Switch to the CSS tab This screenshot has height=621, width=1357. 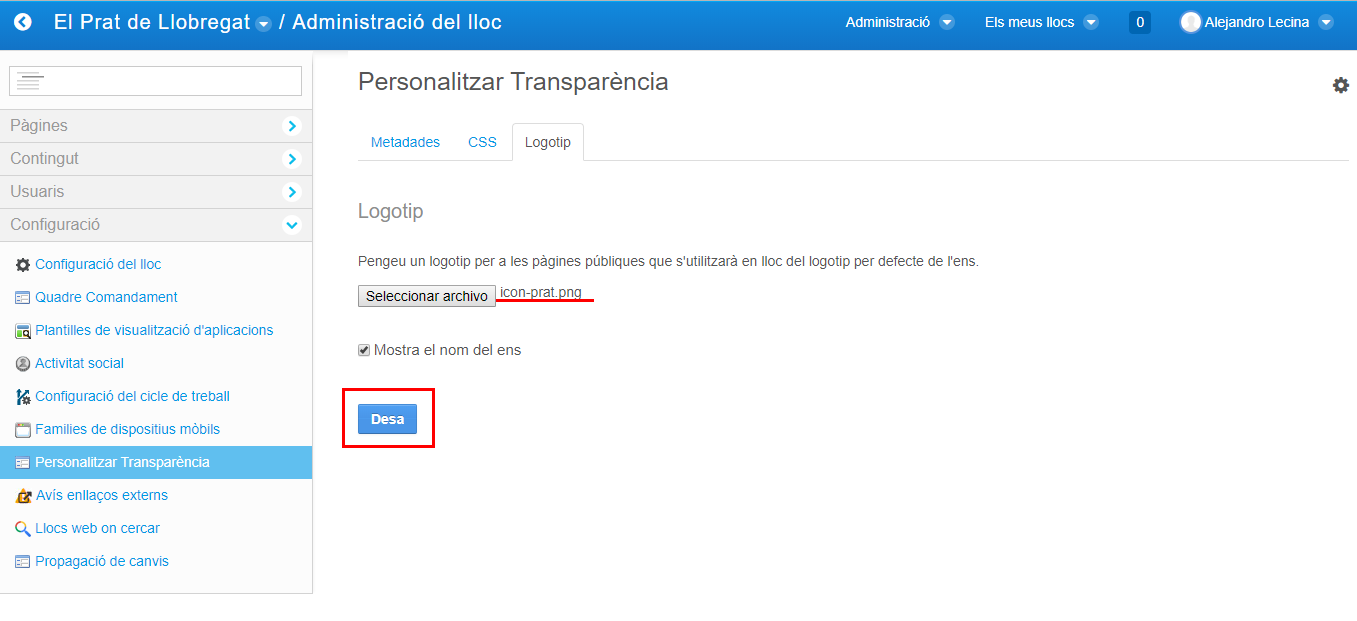pos(482,143)
